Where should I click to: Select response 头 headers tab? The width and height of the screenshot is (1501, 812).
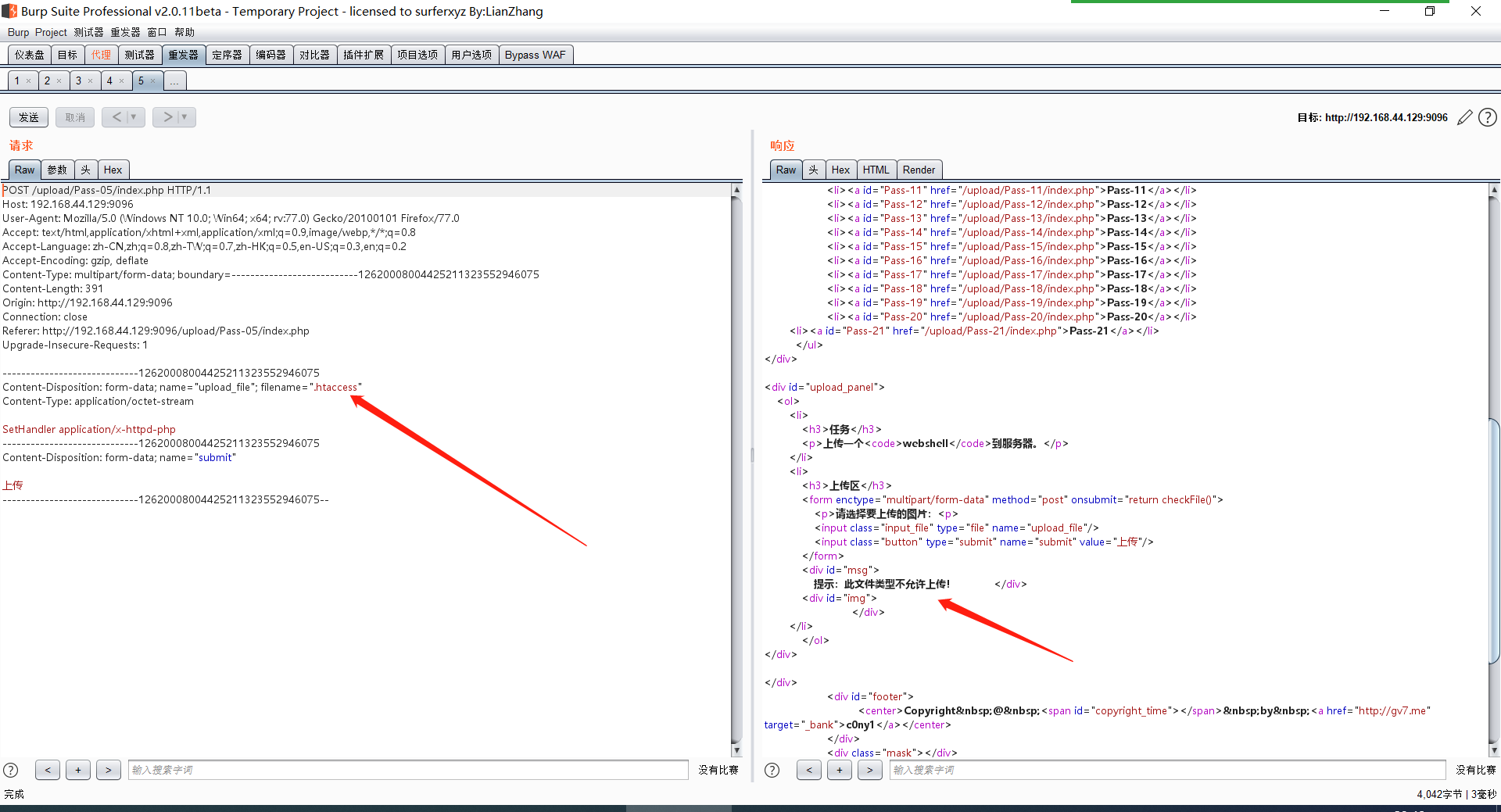pyautogui.click(x=814, y=170)
